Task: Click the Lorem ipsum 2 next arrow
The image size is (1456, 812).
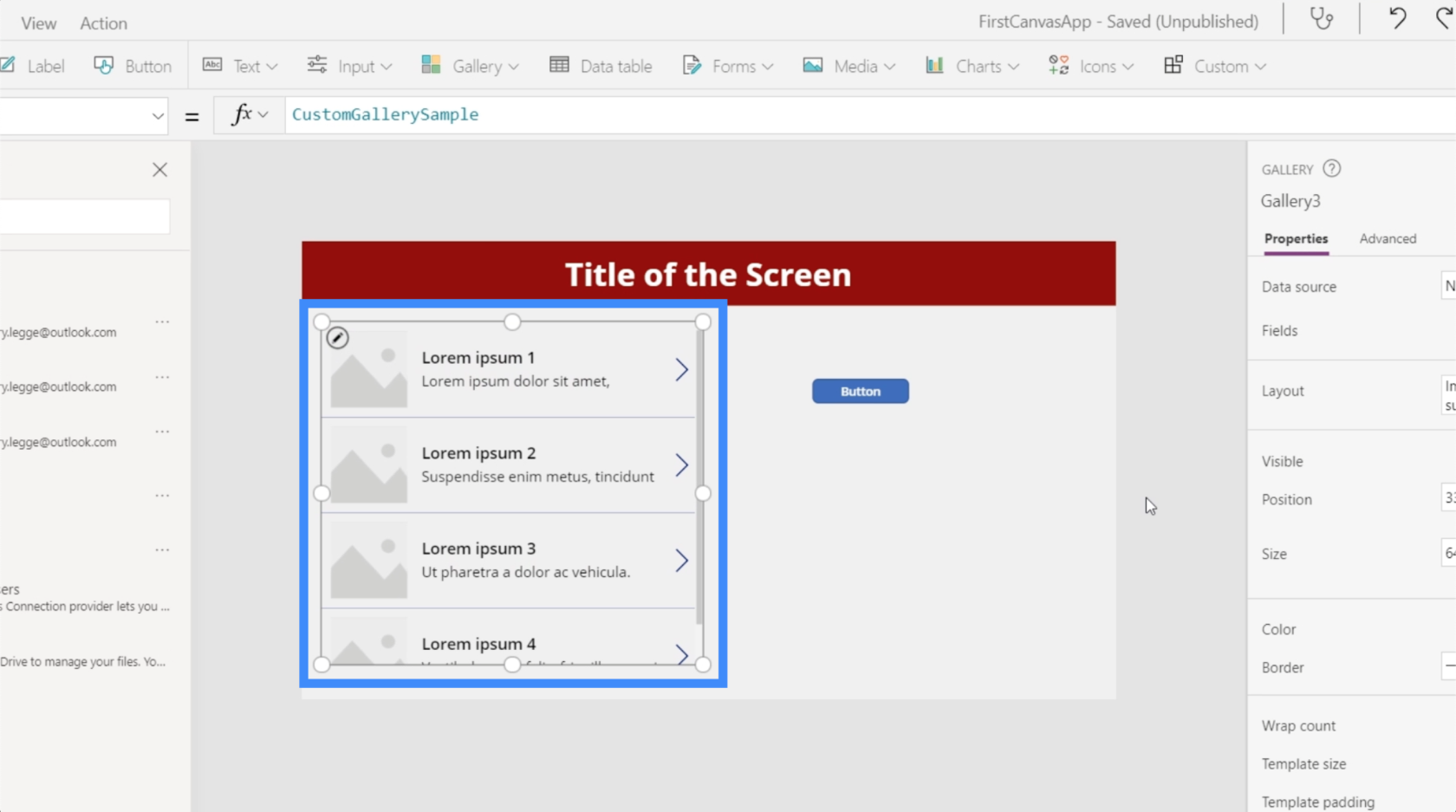Action: tap(682, 465)
